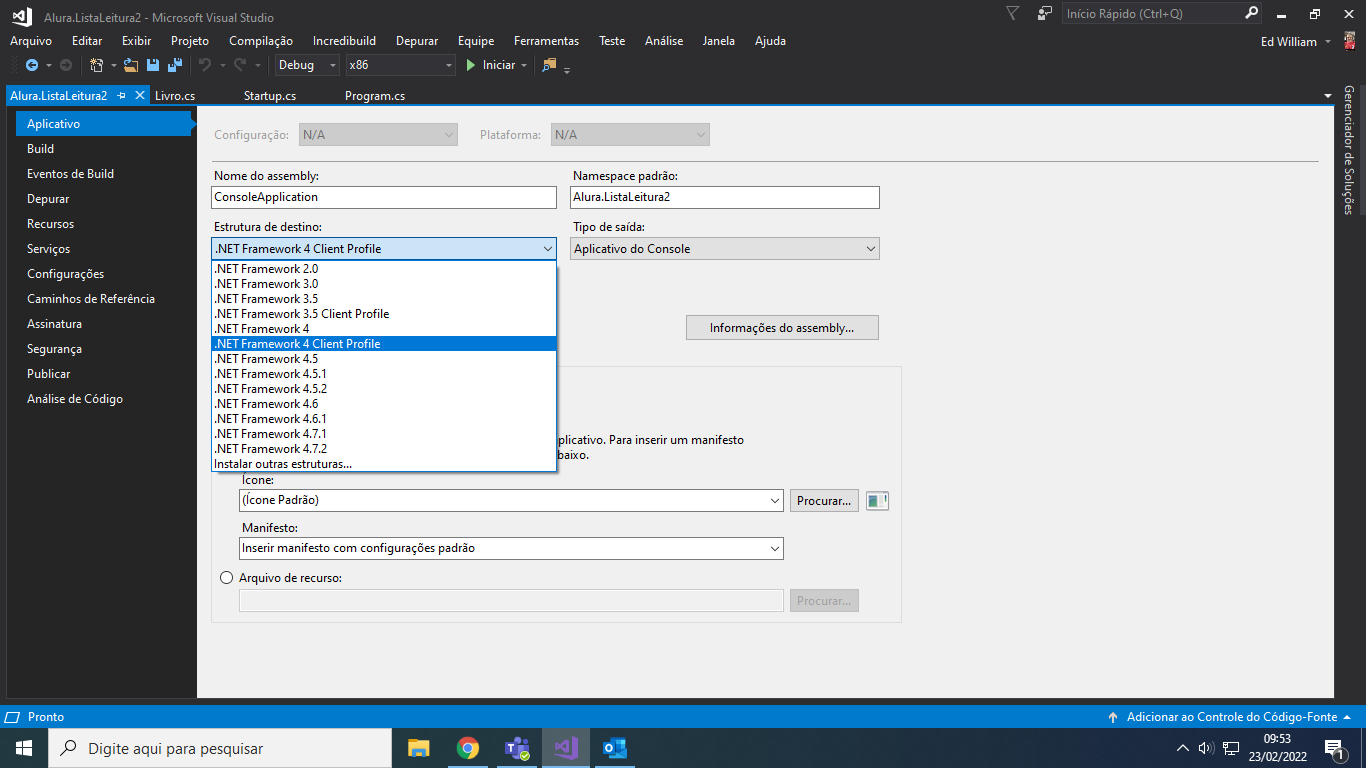
Task: Pin the Alura.ListaLeitura2 tab
Action: [x=122, y=96]
